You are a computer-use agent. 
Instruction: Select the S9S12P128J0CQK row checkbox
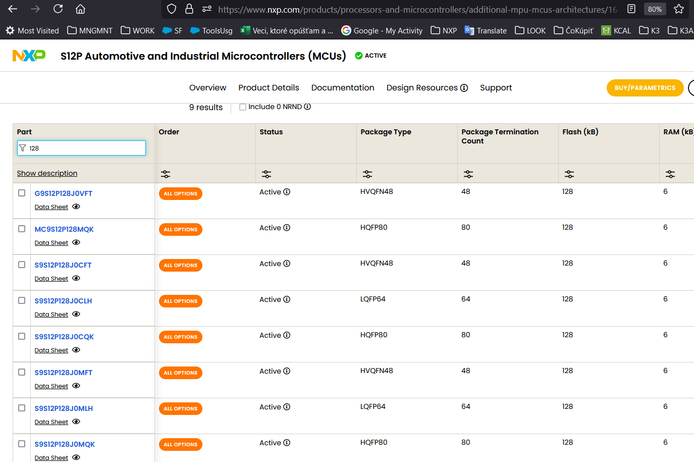[x=22, y=336]
